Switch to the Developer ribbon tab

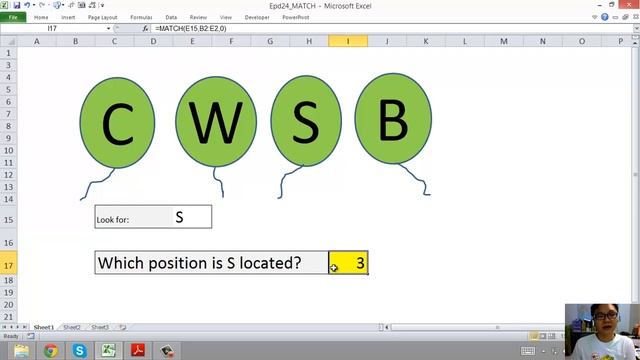(257, 18)
